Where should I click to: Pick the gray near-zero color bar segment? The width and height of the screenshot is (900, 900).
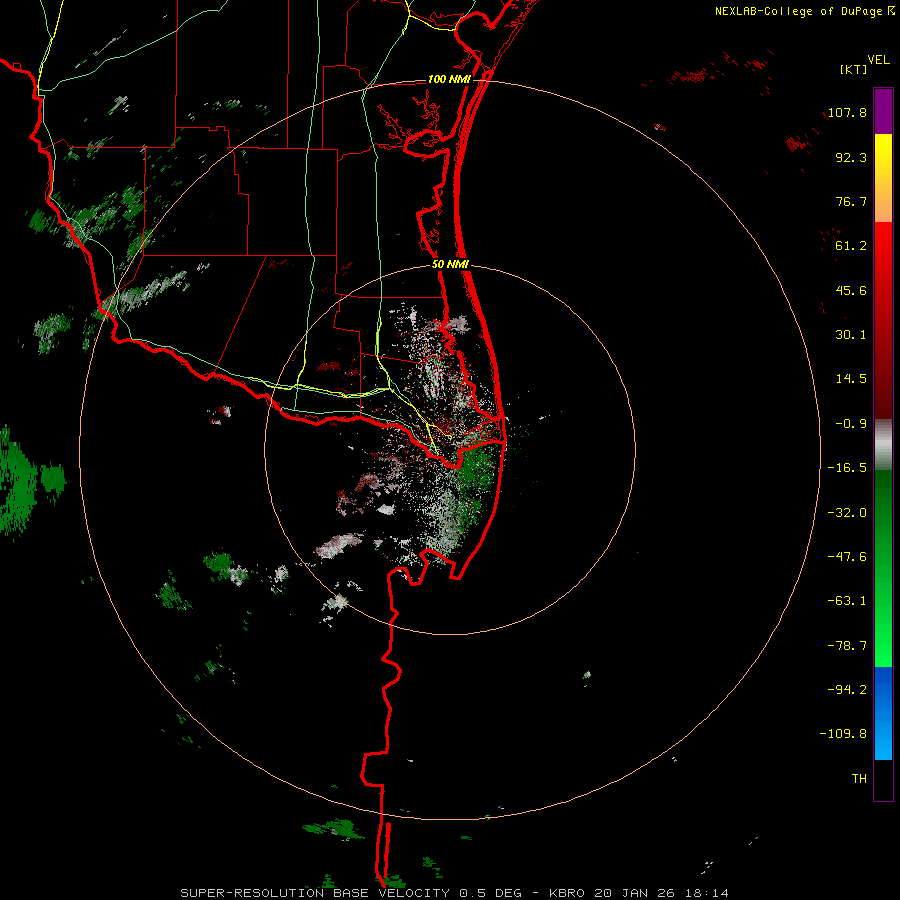coord(883,445)
